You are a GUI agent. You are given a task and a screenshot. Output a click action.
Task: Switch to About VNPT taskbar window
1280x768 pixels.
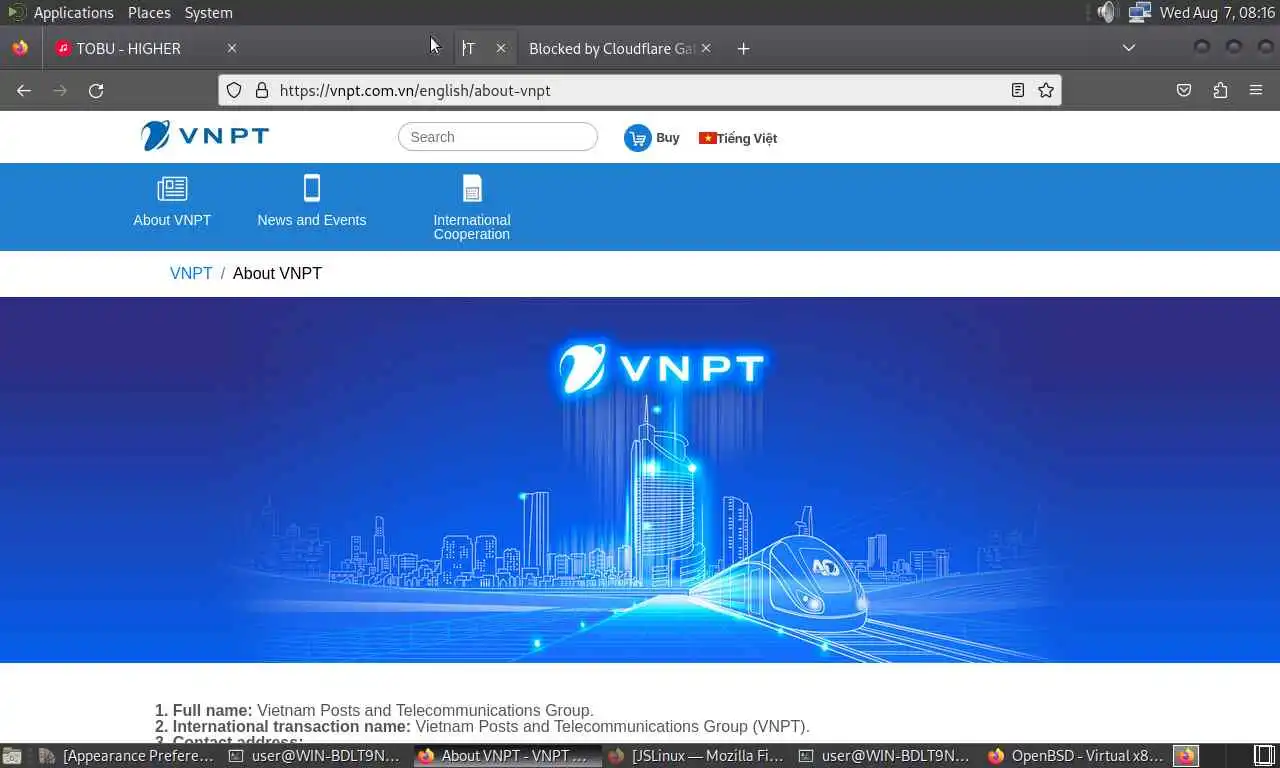click(507, 756)
